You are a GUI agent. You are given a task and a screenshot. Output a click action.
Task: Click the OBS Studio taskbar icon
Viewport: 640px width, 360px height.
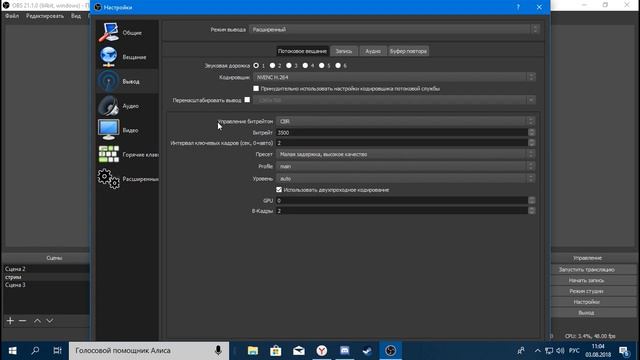391,351
